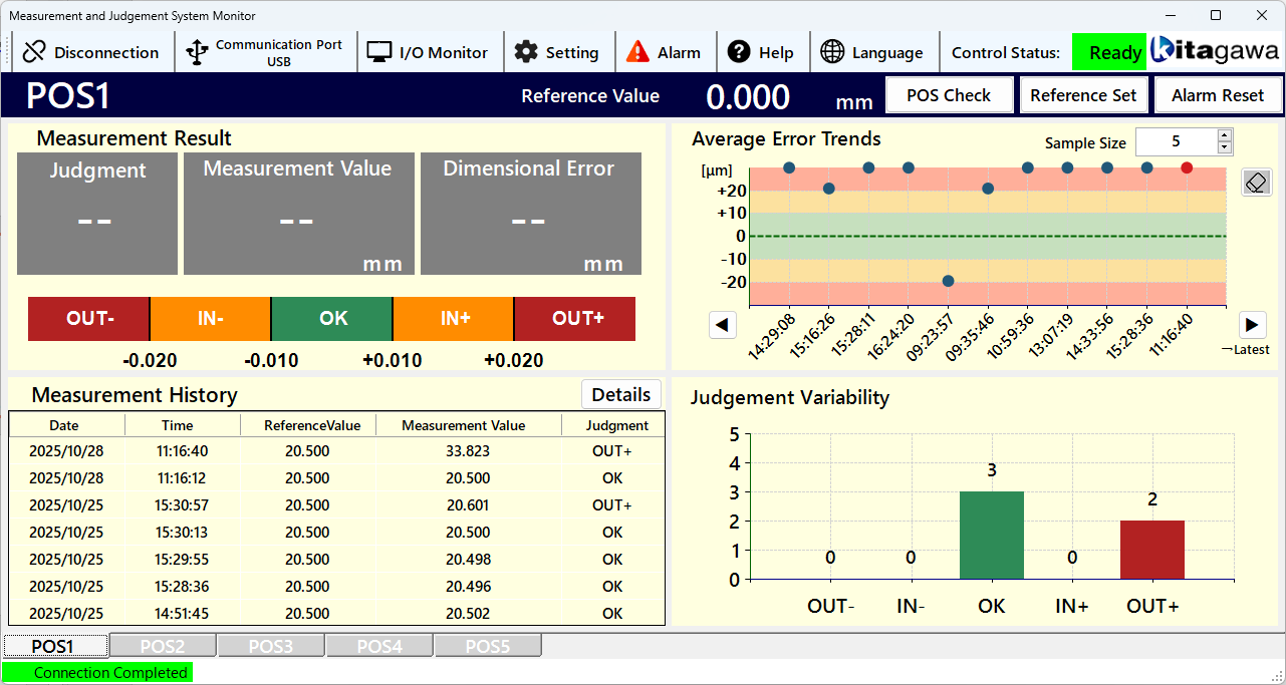
Task: Click the Disconnection icon button
Action: (x=91, y=52)
